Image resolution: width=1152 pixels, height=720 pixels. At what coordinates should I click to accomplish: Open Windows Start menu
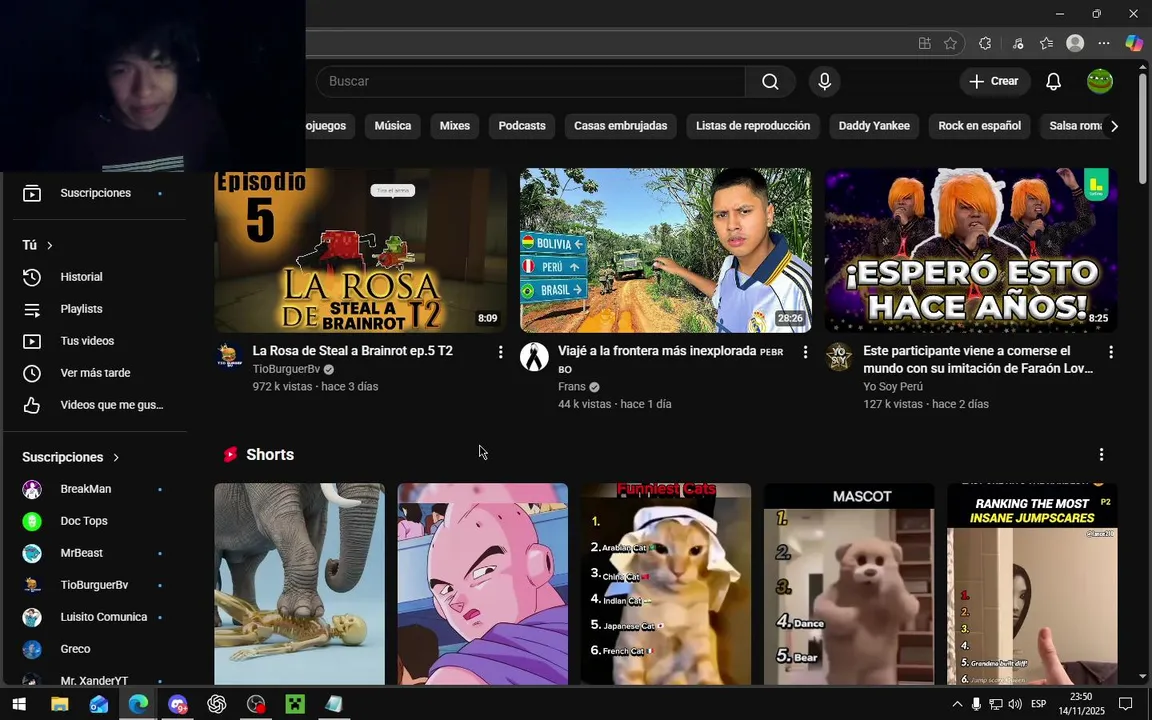coord(20,704)
